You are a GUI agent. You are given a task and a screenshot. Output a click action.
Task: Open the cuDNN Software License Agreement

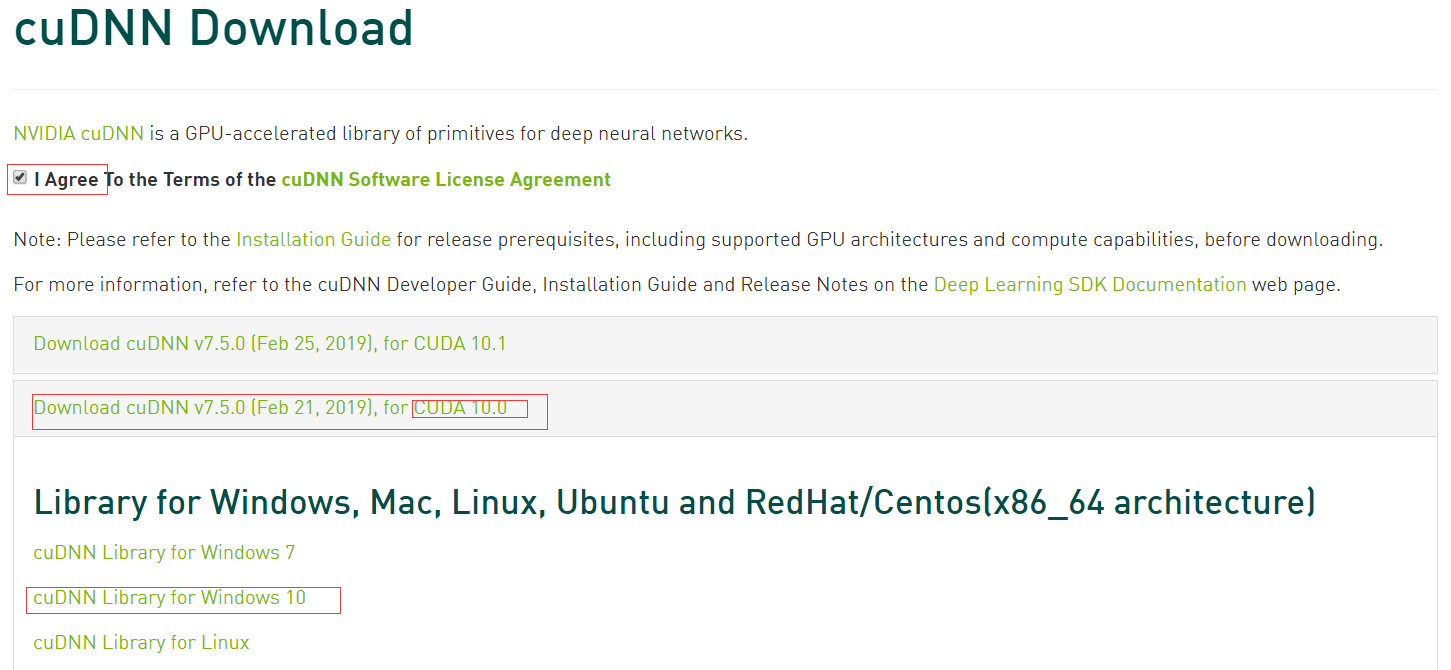[x=445, y=180]
